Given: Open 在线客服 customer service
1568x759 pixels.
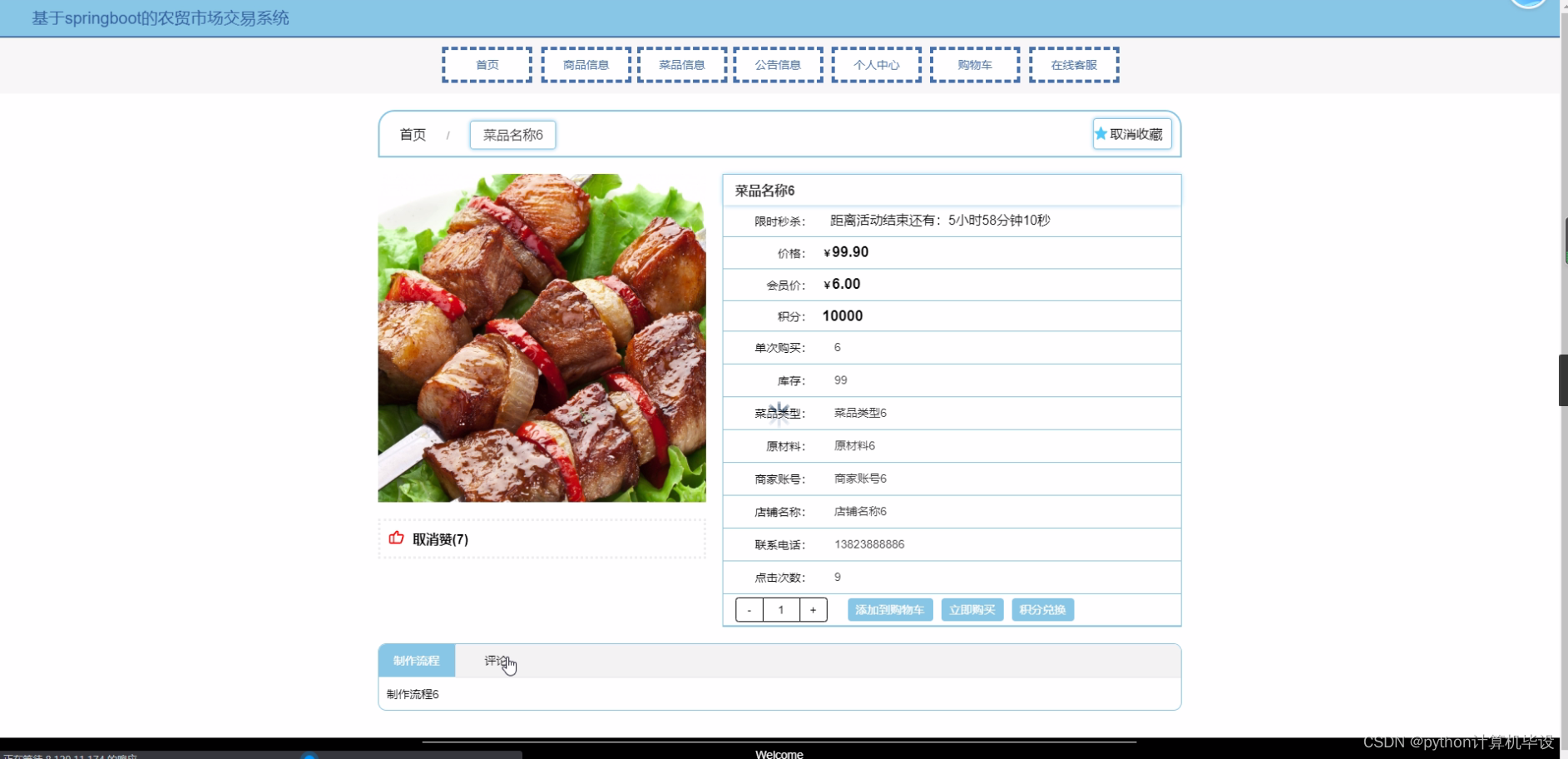Looking at the screenshot, I should point(1073,64).
